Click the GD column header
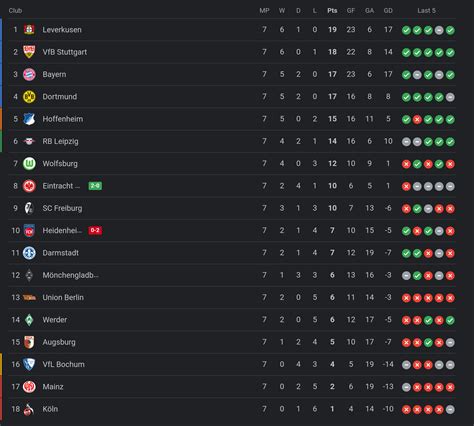Screen dimensions: 474x426 coord(388,11)
